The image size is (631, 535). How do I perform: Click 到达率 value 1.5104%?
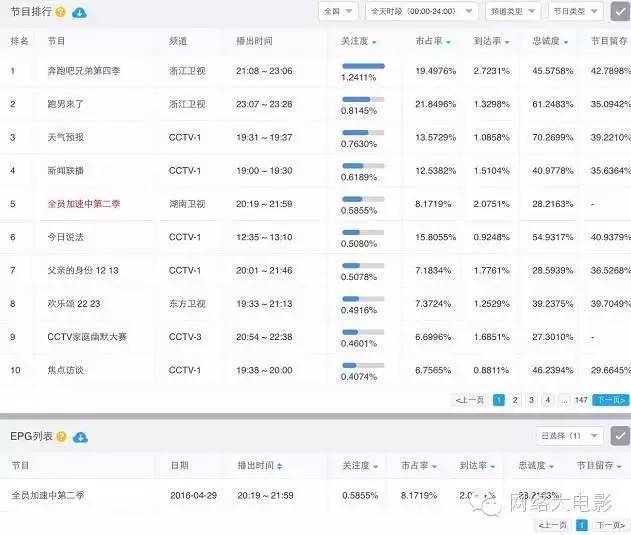click(x=491, y=171)
